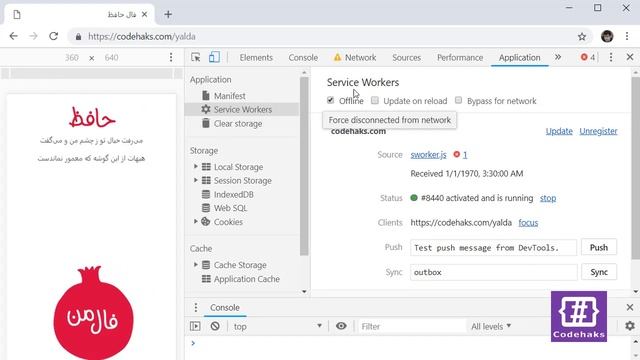Reload the page in the browser toolbar
Screen dimensions: 640x360
pyautogui.click(x=53, y=36)
